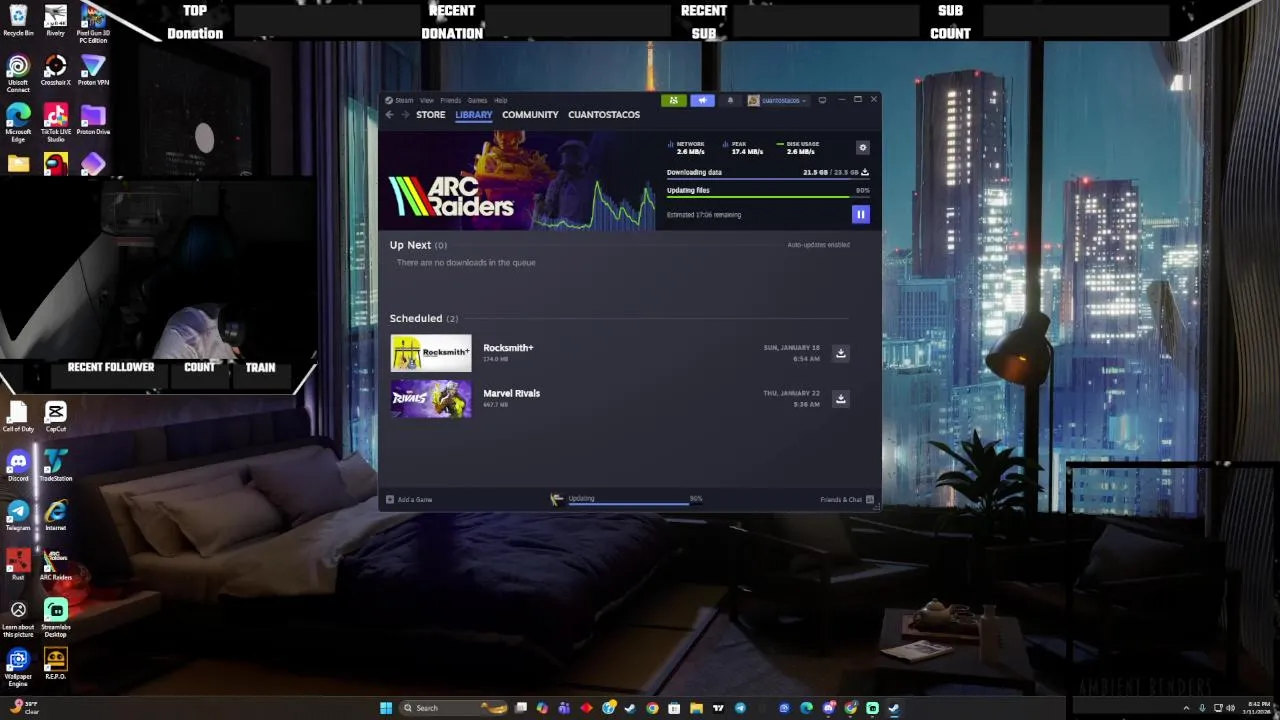Pause the ARC Raiders download

click(860, 214)
